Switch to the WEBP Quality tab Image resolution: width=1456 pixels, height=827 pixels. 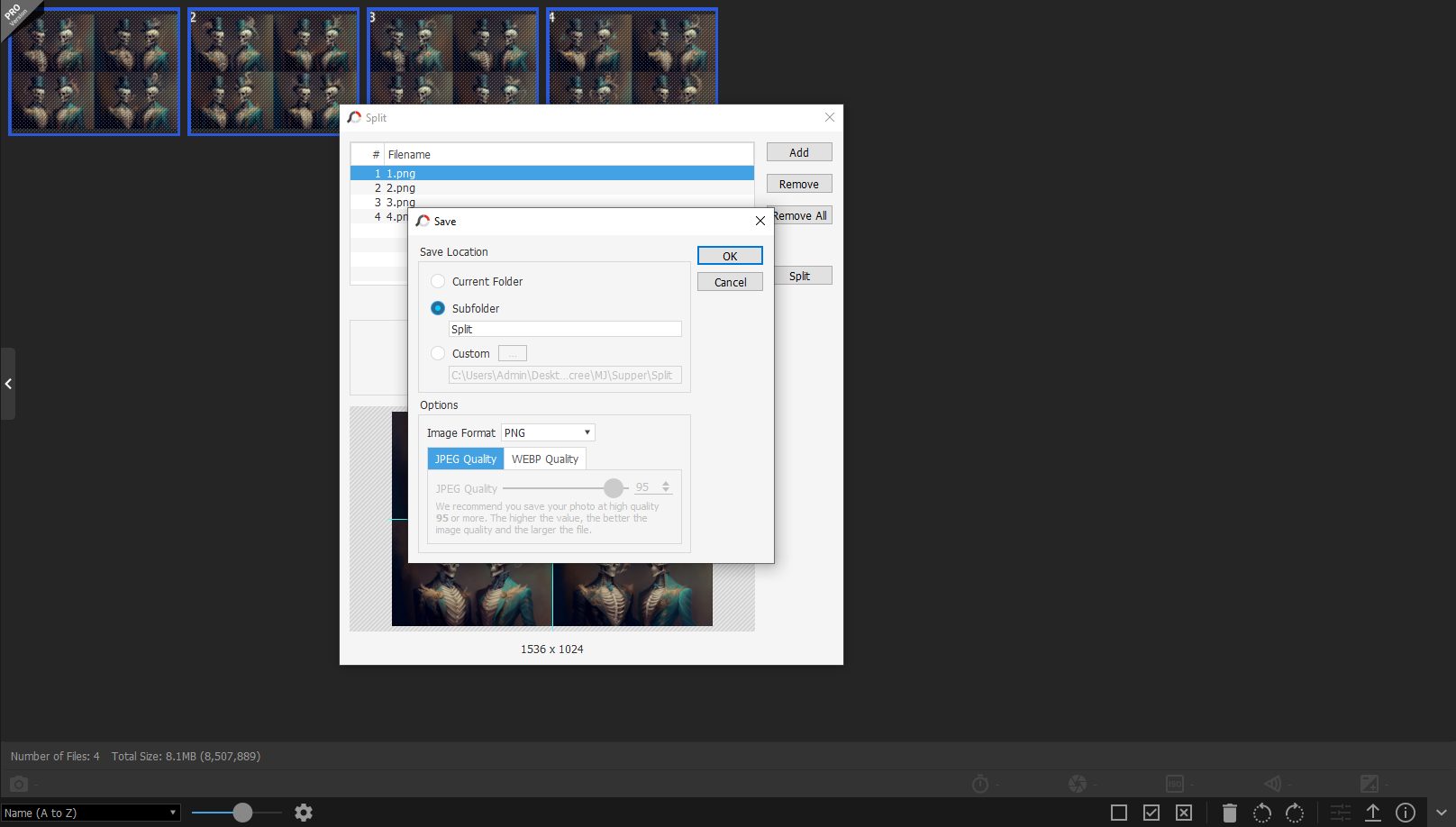coord(545,459)
